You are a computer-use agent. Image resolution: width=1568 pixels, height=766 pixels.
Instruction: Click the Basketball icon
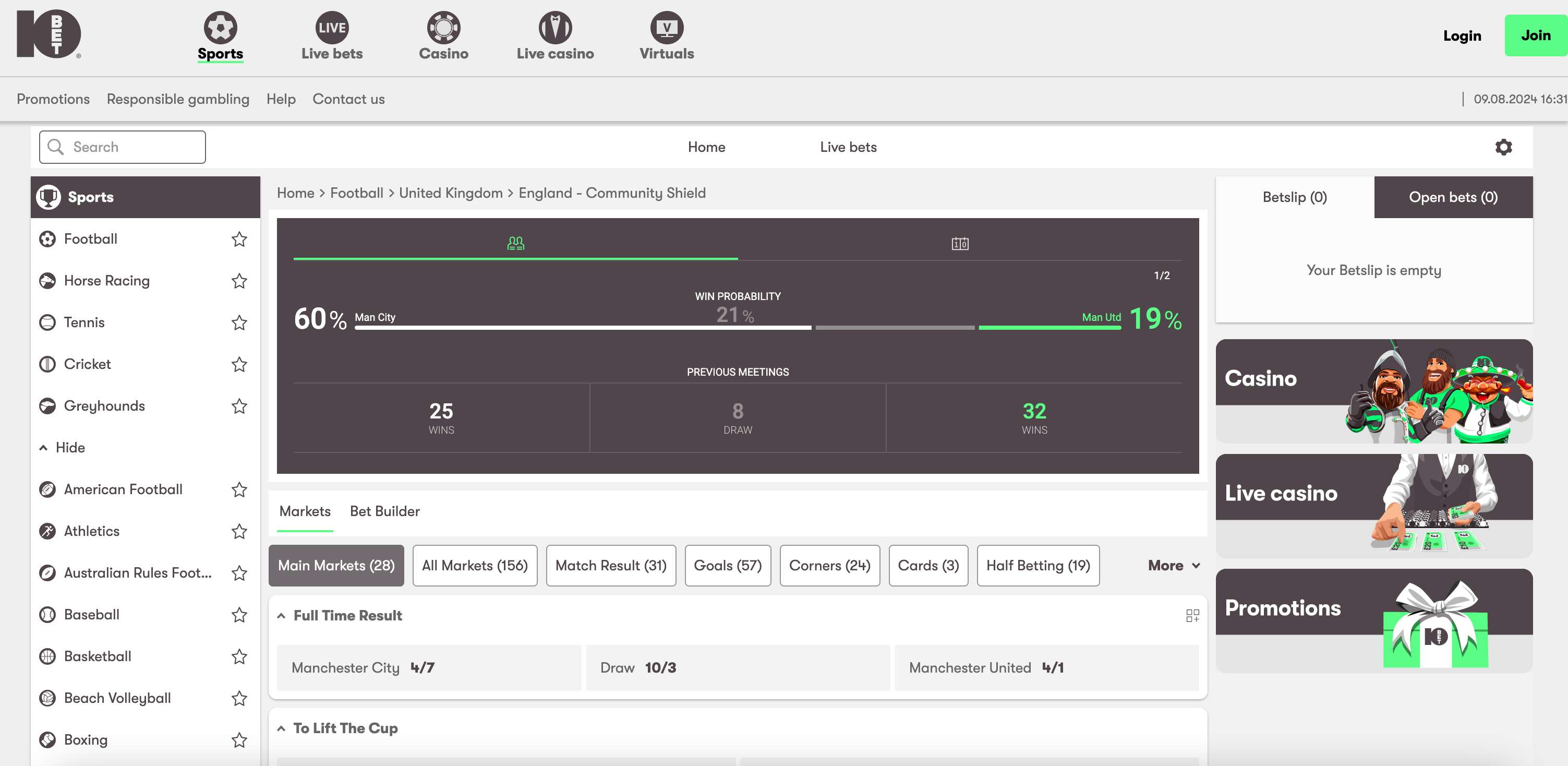47,656
